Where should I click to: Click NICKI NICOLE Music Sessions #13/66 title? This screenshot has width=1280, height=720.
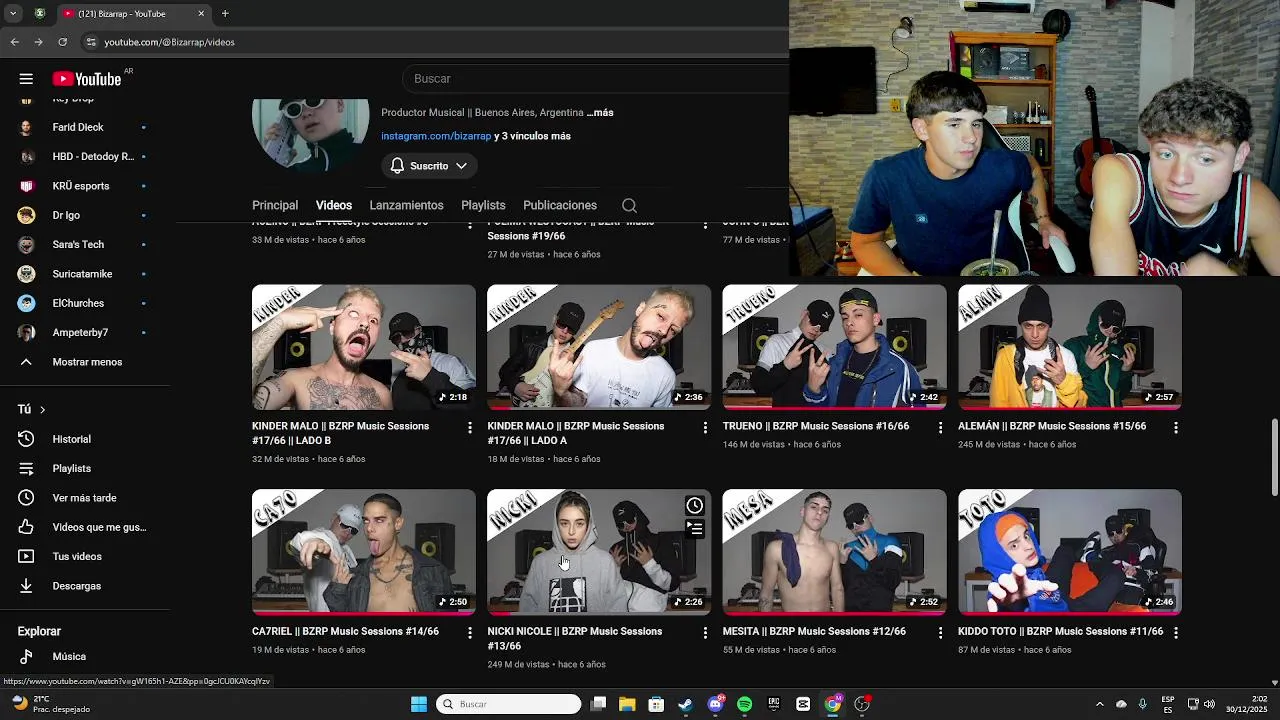[575, 639]
